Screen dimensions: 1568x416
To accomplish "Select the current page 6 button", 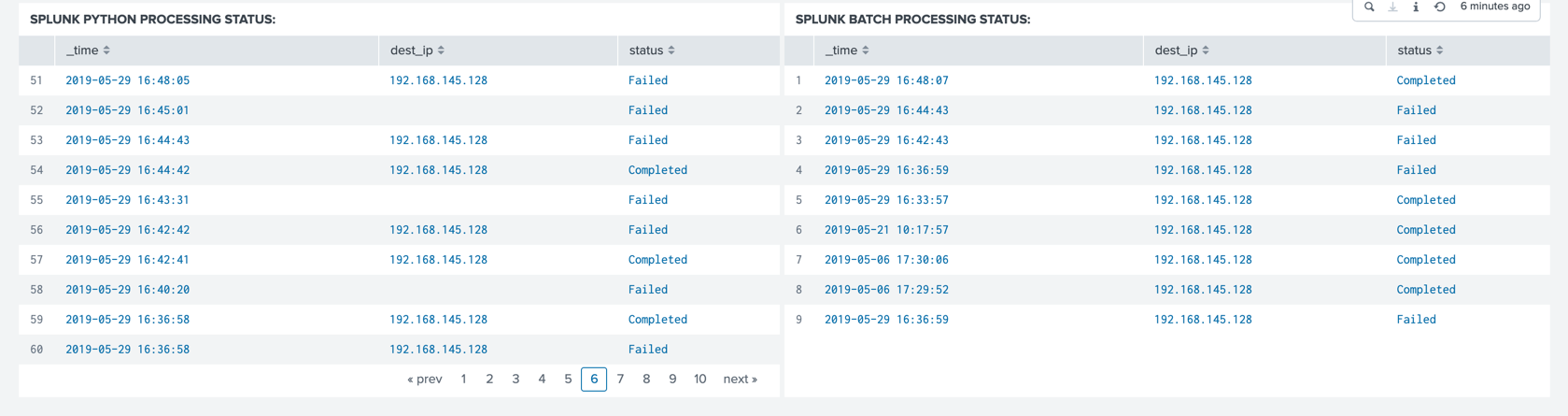I will pyautogui.click(x=594, y=380).
